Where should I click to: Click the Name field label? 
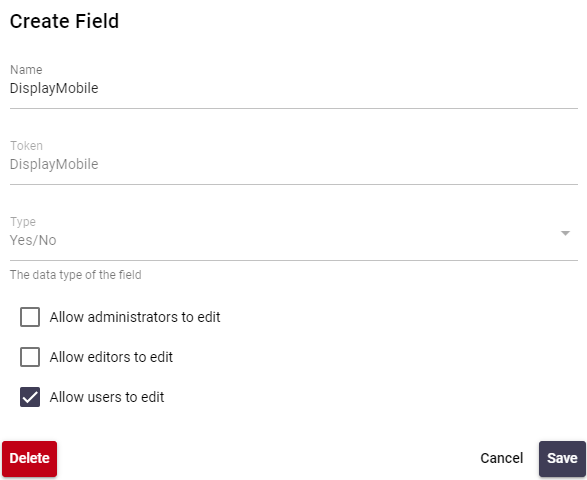tap(26, 70)
